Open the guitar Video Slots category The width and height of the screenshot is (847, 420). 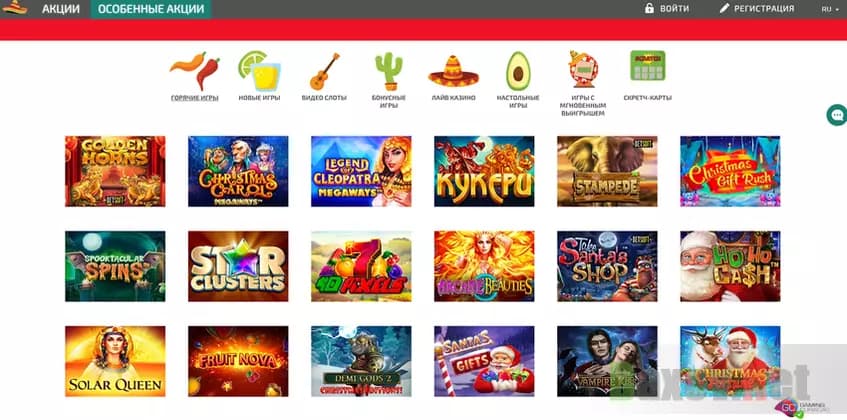pyautogui.click(x=324, y=71)
